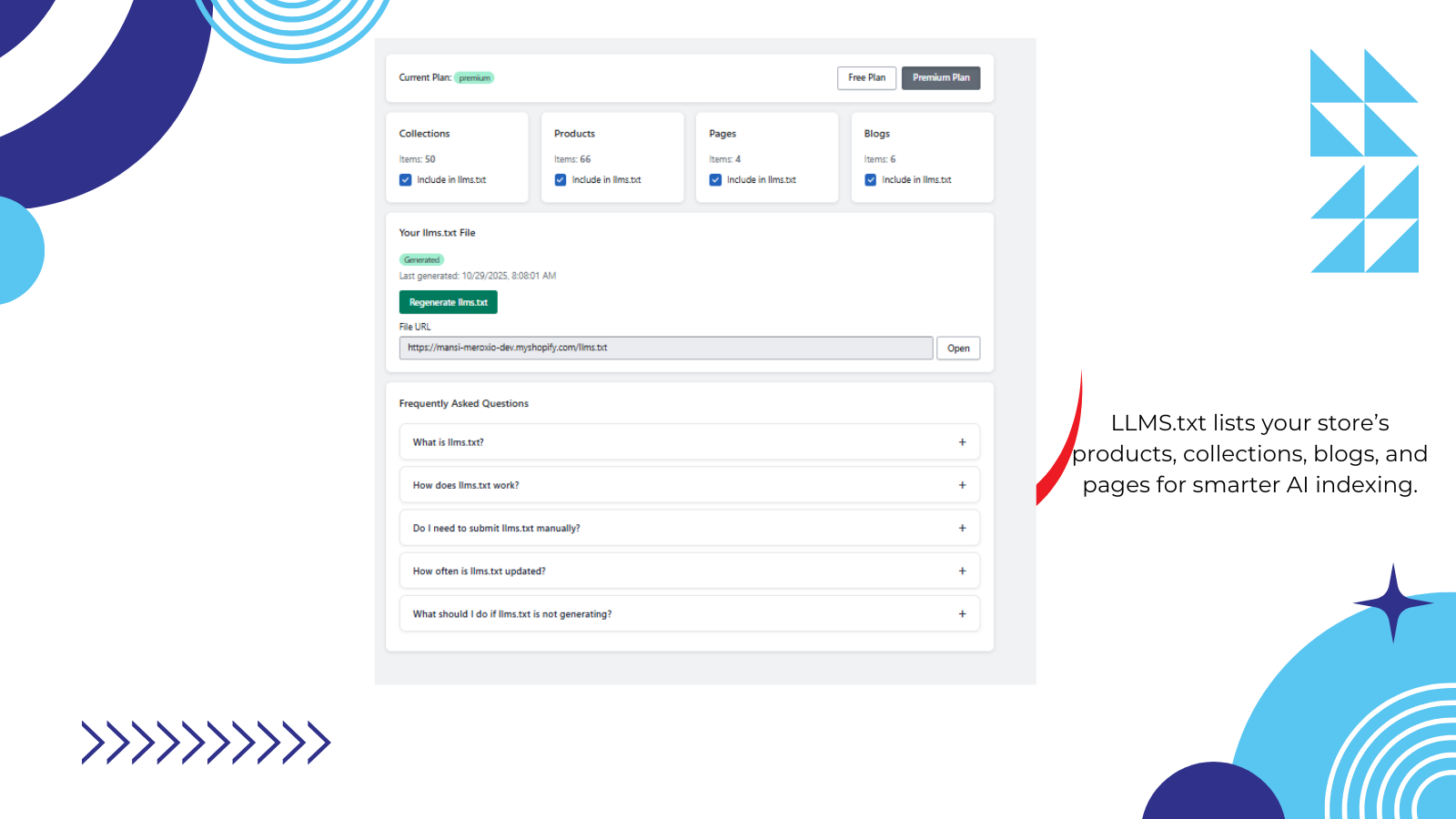Click the Products card title
This screenshot has height=819, width=1456.
point(574,134)
